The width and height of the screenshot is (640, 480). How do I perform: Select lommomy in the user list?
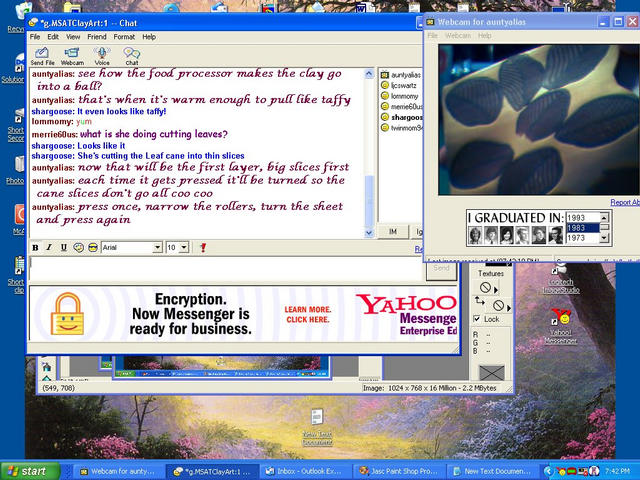tap(401, 96)
